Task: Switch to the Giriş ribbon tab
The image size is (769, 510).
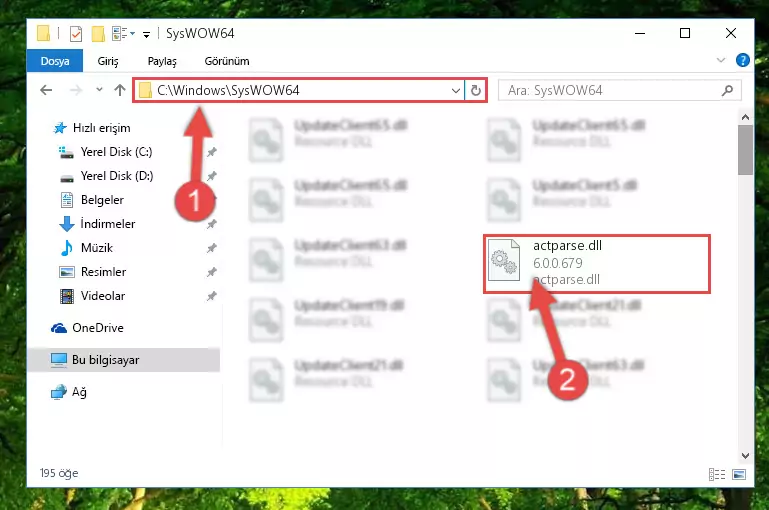Action: (108, 61)
